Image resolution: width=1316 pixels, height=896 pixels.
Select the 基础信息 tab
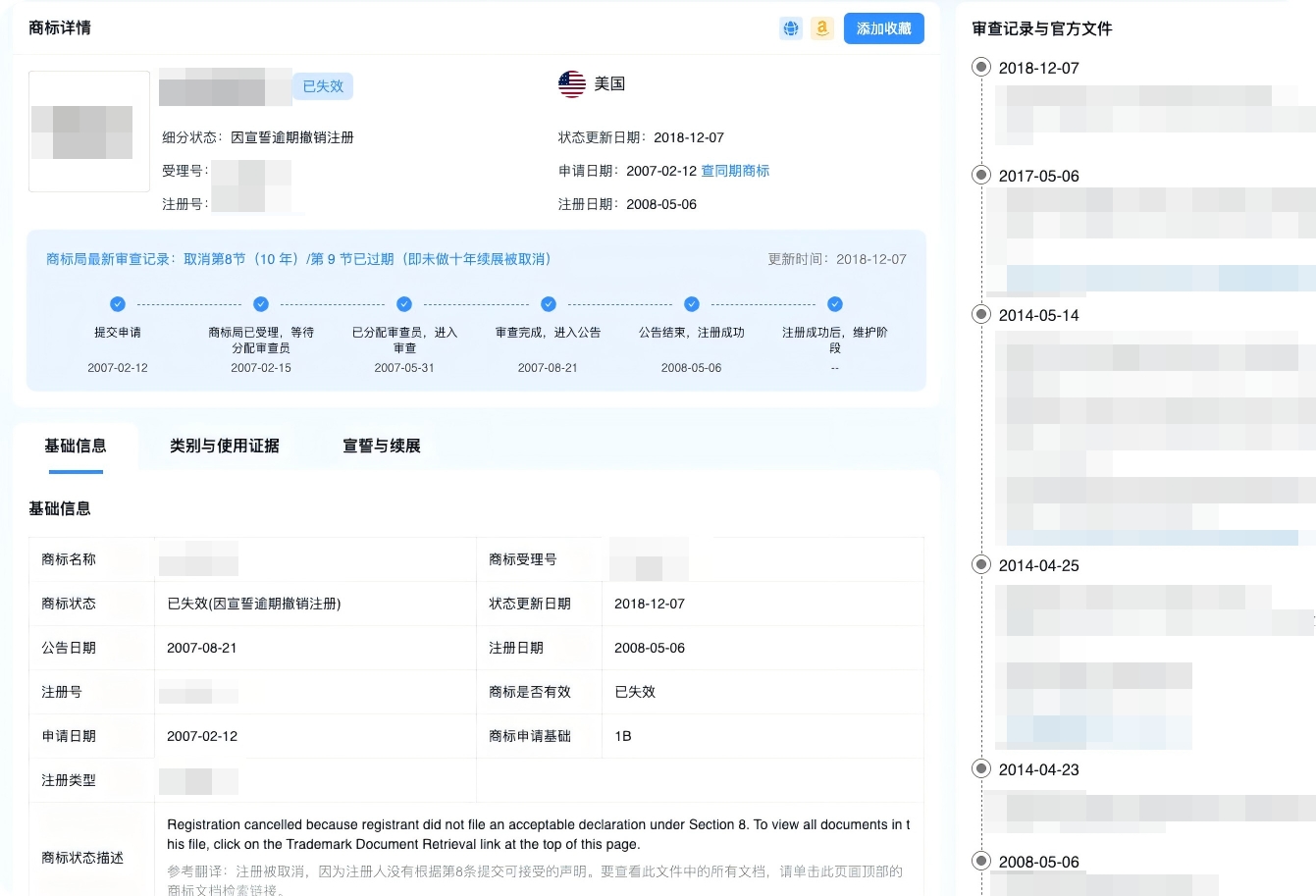click(x=76, y=446)
